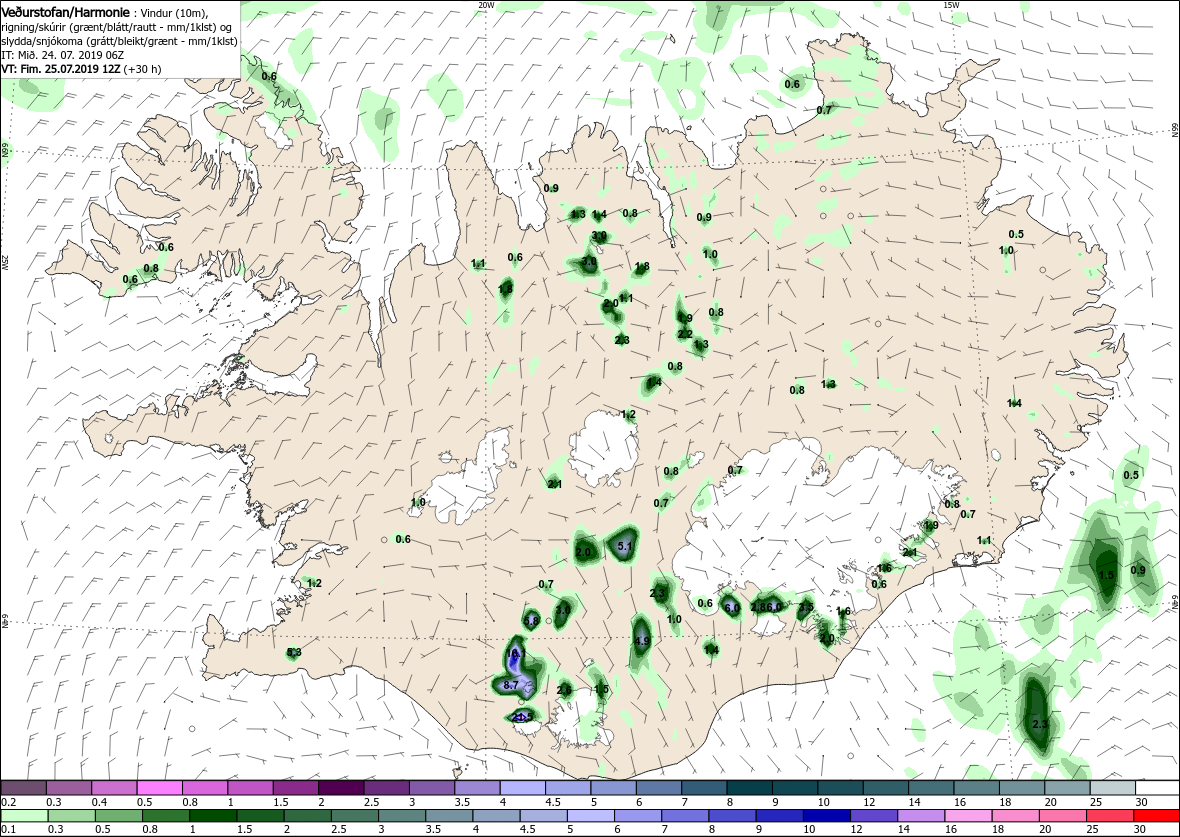The width and height of the screenshot is (1180, 837).
Task: Click the 15W longitude label at top
Action: click(x=951, y=5)
